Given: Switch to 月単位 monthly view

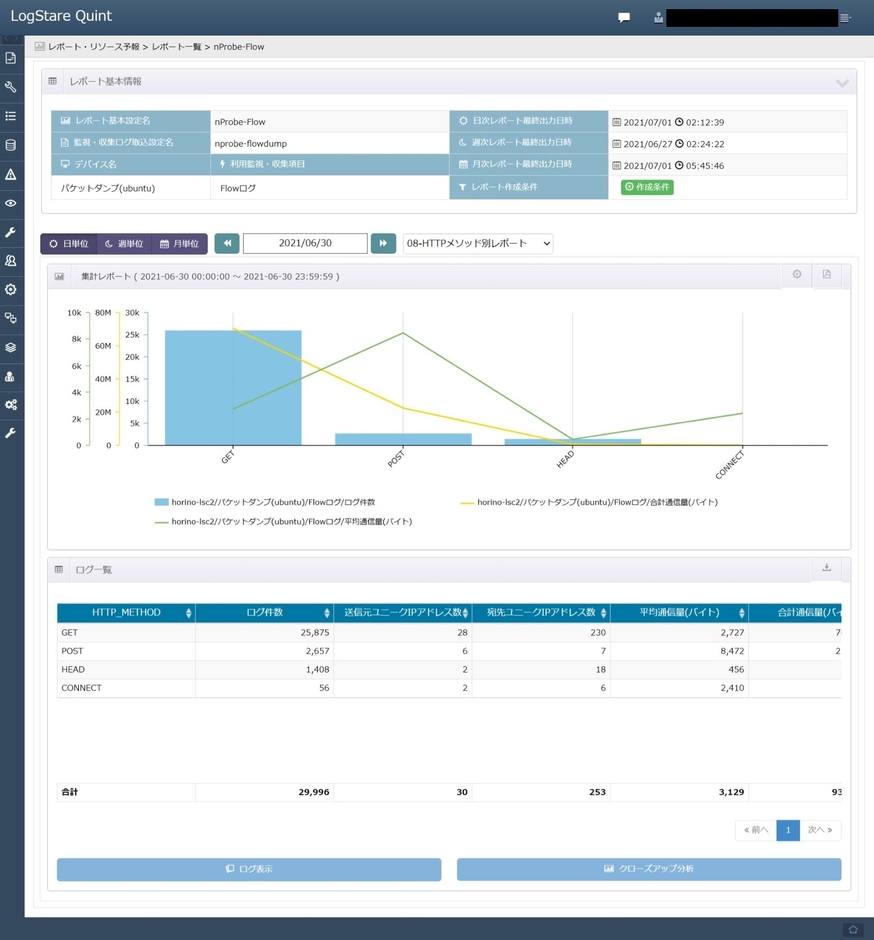Looking at the screenshot, I should (179, 244).
